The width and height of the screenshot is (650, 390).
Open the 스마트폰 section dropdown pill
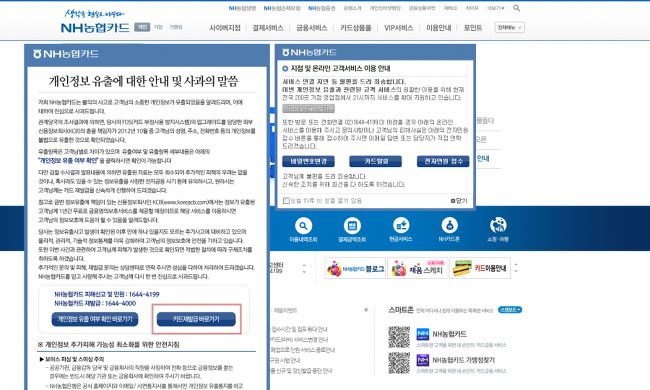coord(509,310)
